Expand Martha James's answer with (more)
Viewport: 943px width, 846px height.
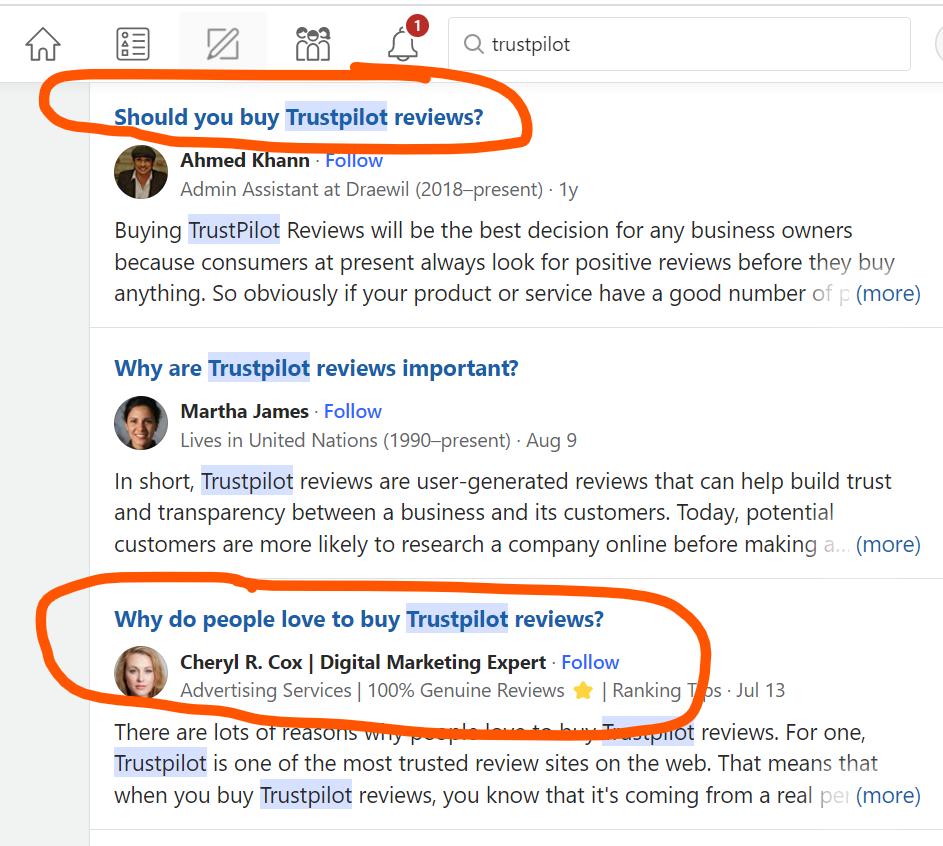click(888, 545)
